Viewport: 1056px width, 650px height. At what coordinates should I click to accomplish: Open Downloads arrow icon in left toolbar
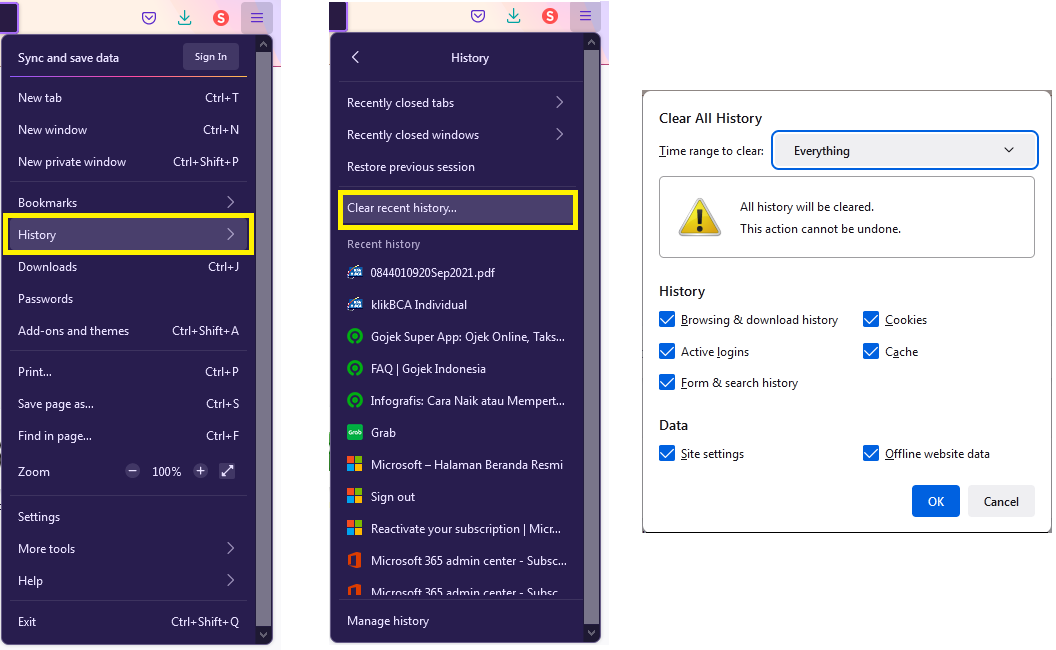pos(185,18)
